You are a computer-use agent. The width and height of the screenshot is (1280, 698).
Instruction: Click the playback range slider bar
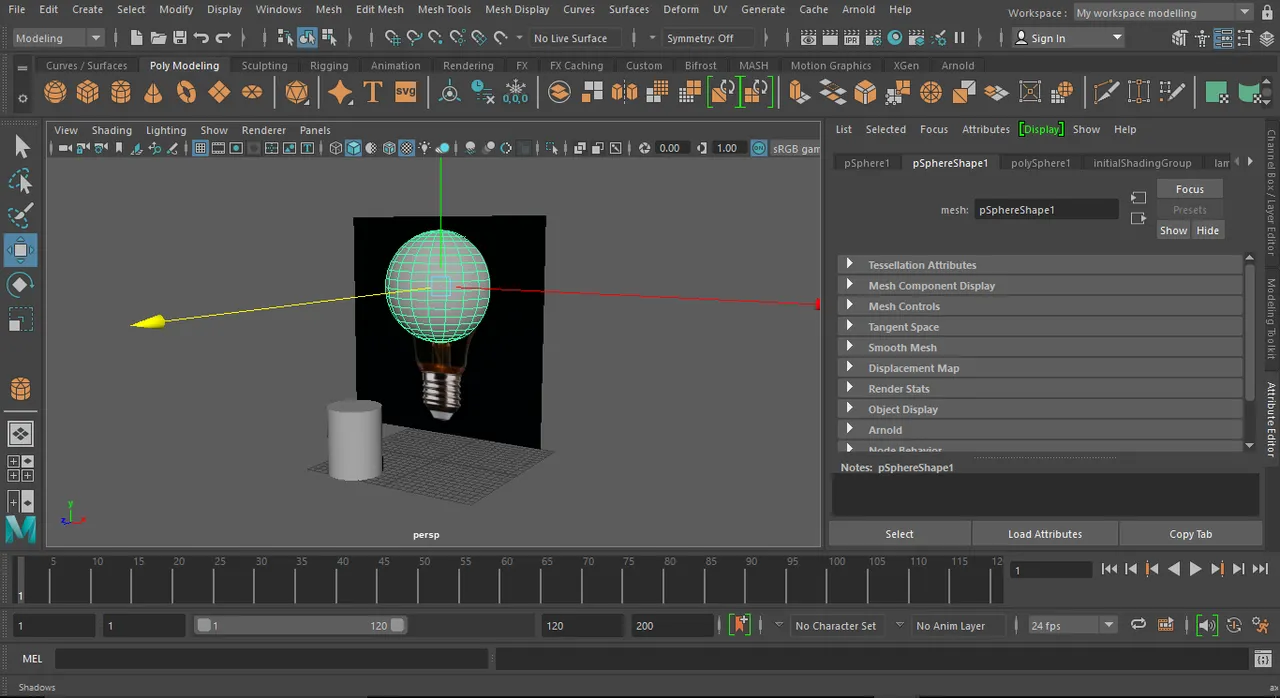pos(299,626)
